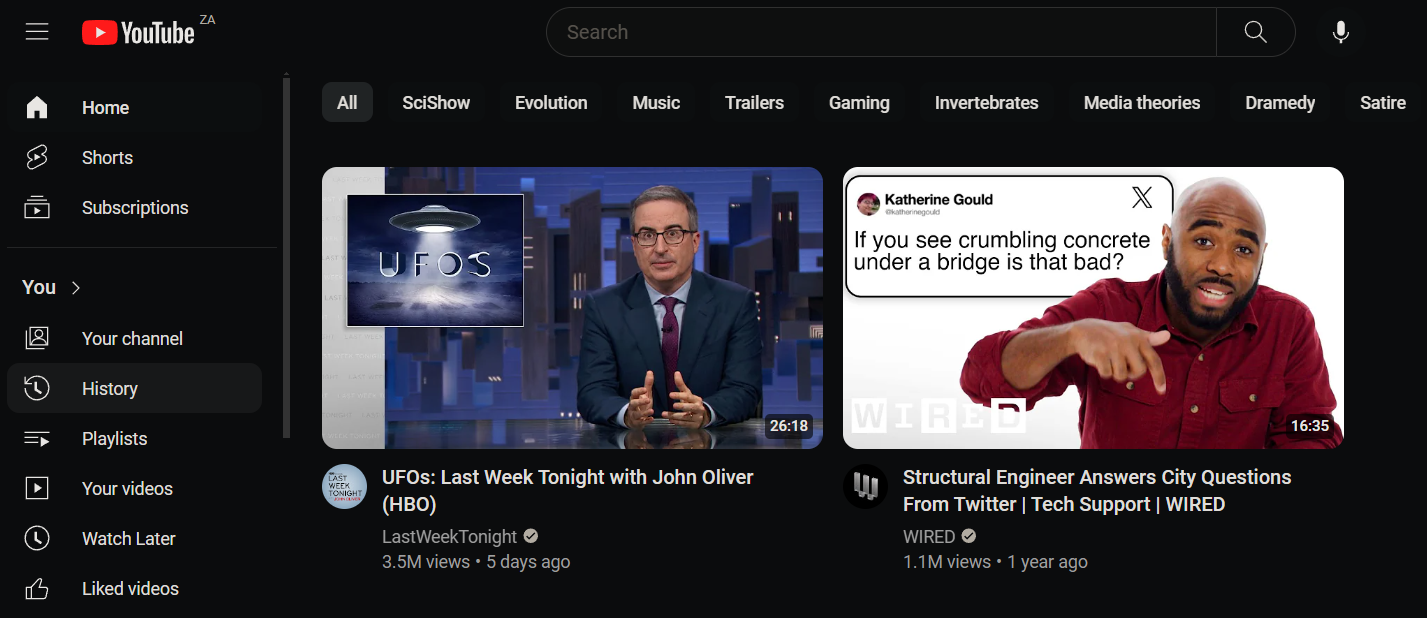Enable the Music filter chip
Viewport: 1427px width, 618px height.
[655, 102]
